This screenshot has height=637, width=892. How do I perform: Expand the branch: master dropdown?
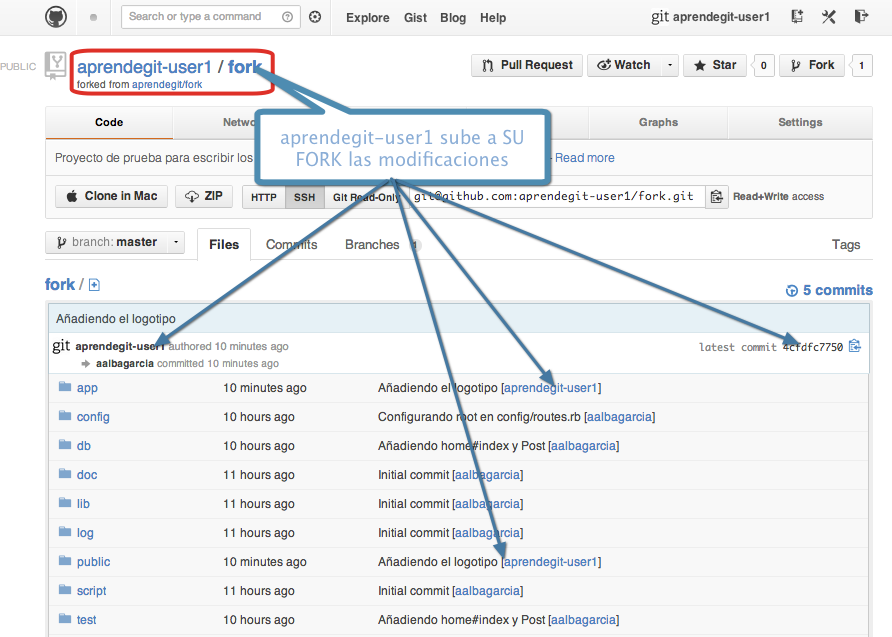115,242
